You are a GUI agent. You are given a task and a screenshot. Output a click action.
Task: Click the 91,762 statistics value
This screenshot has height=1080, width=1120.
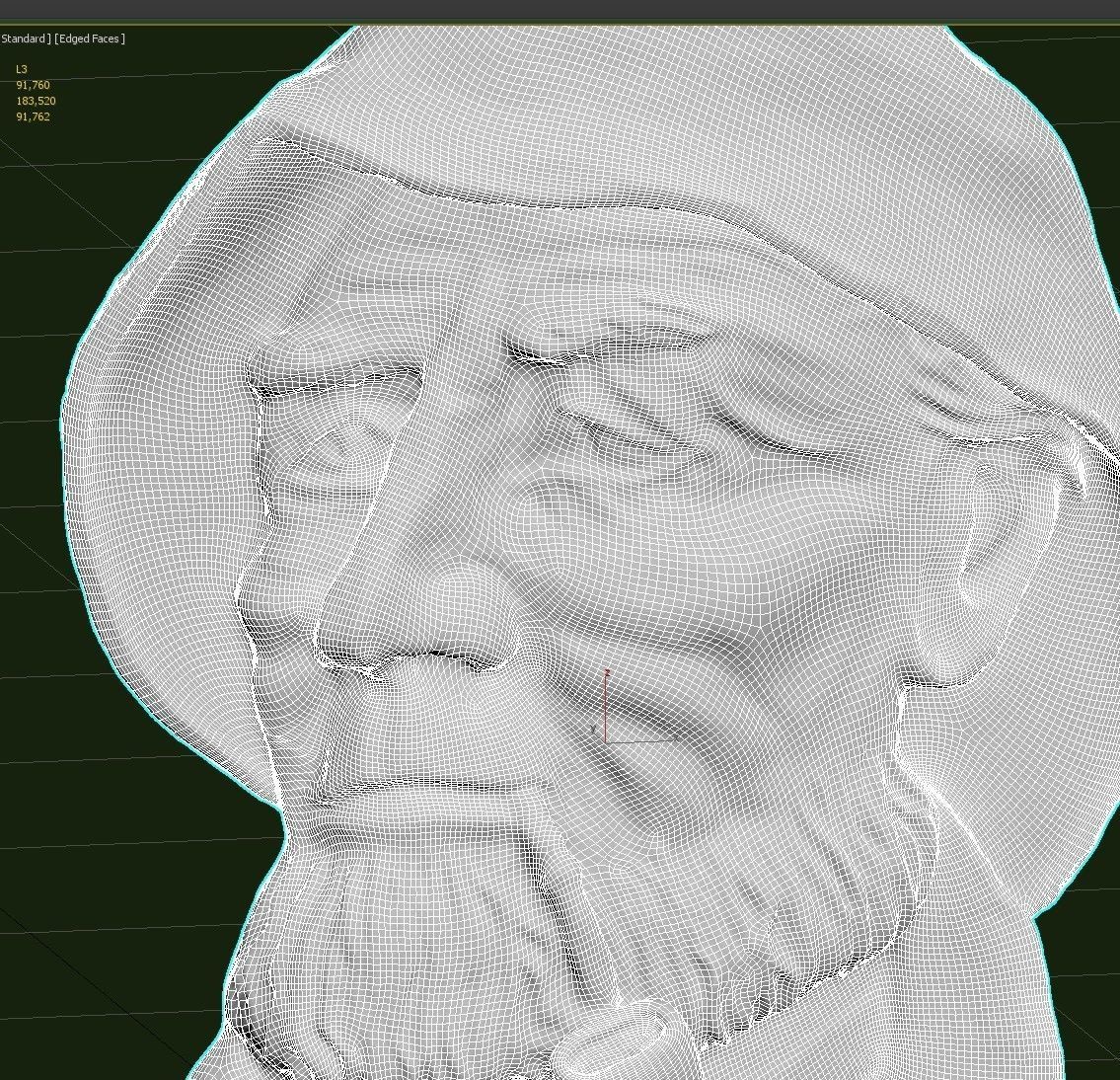click(x=33, y=116)
